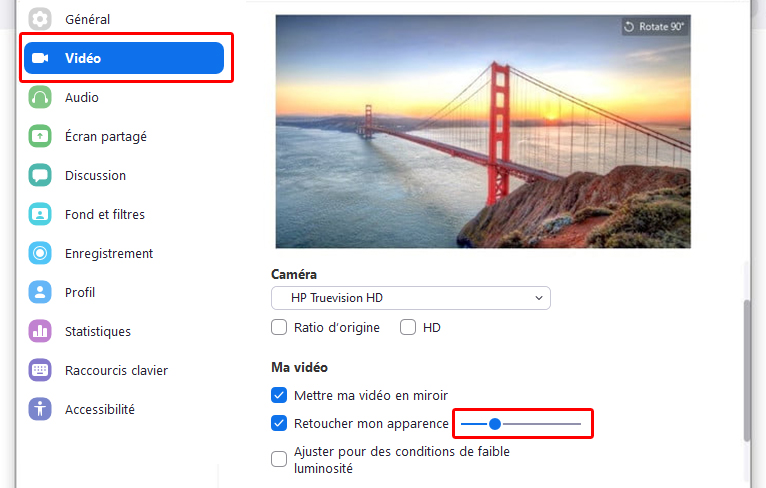Click the Statistiques bar chart icon
The image size is (766, 488).
(x=40, y=331)
